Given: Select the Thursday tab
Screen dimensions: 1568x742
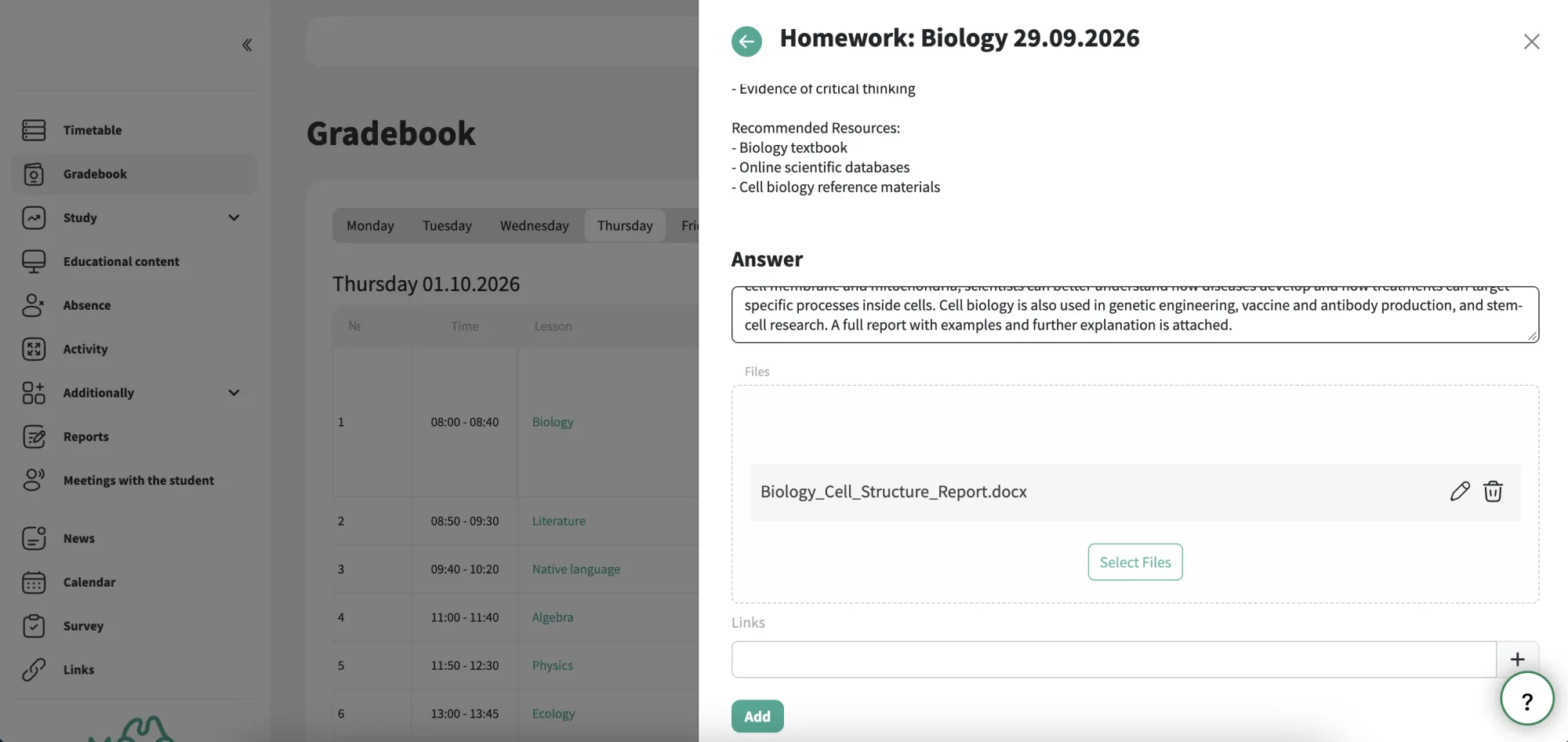Looking at the screenshot, I should (625, 226).
